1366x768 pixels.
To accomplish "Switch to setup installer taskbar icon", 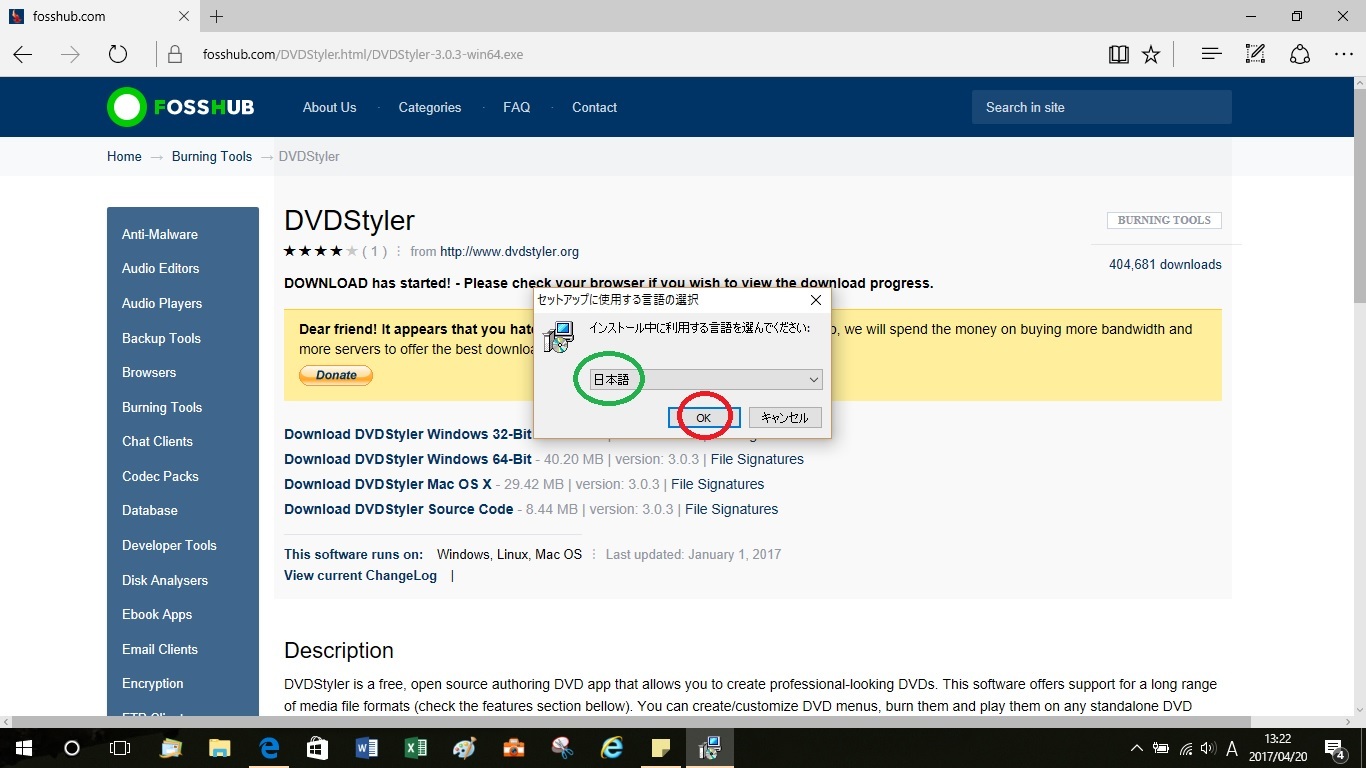I will [710, 748].
